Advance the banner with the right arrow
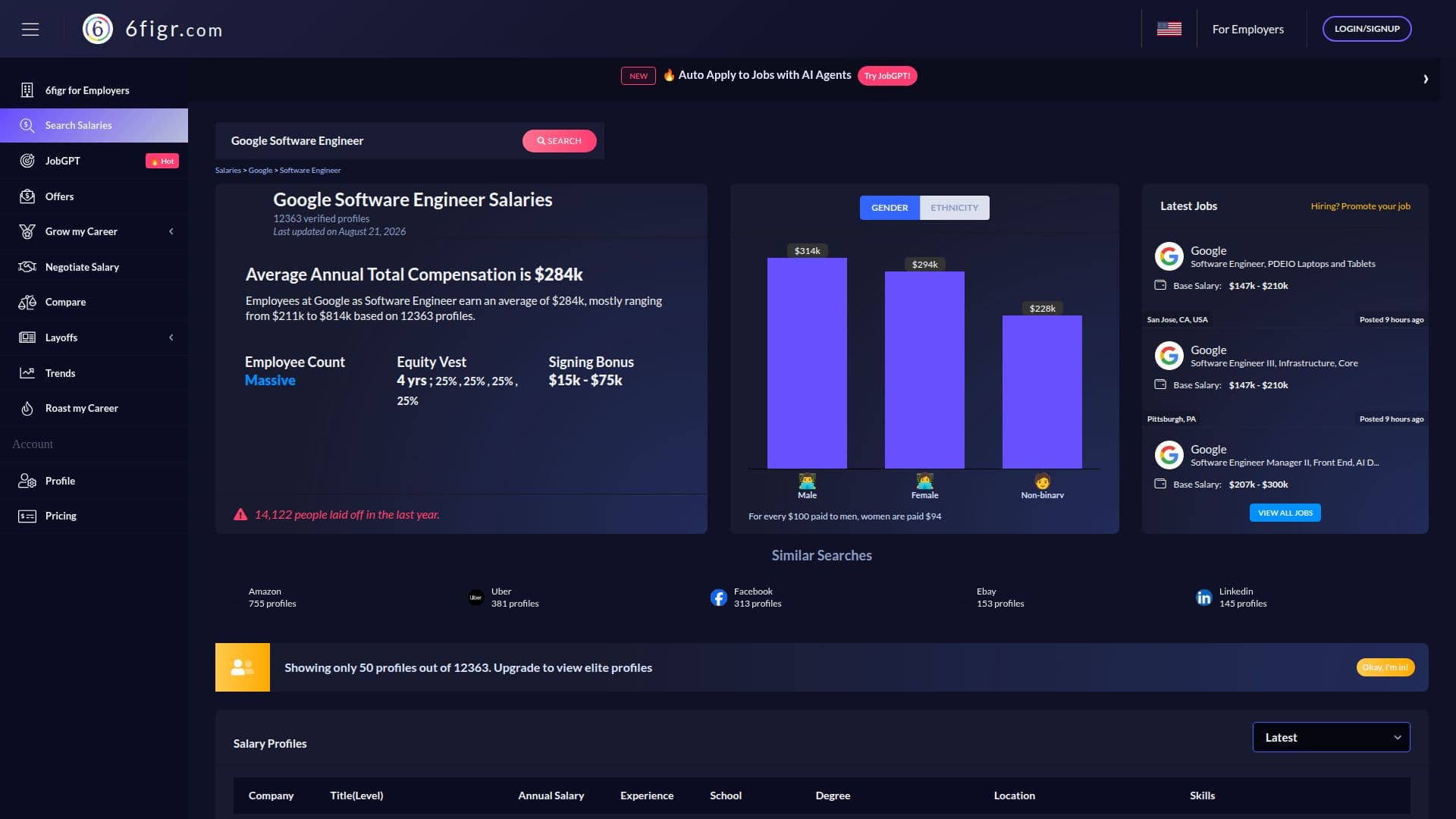Screen dimensions: 1456x819 [x=1425, y=79]
